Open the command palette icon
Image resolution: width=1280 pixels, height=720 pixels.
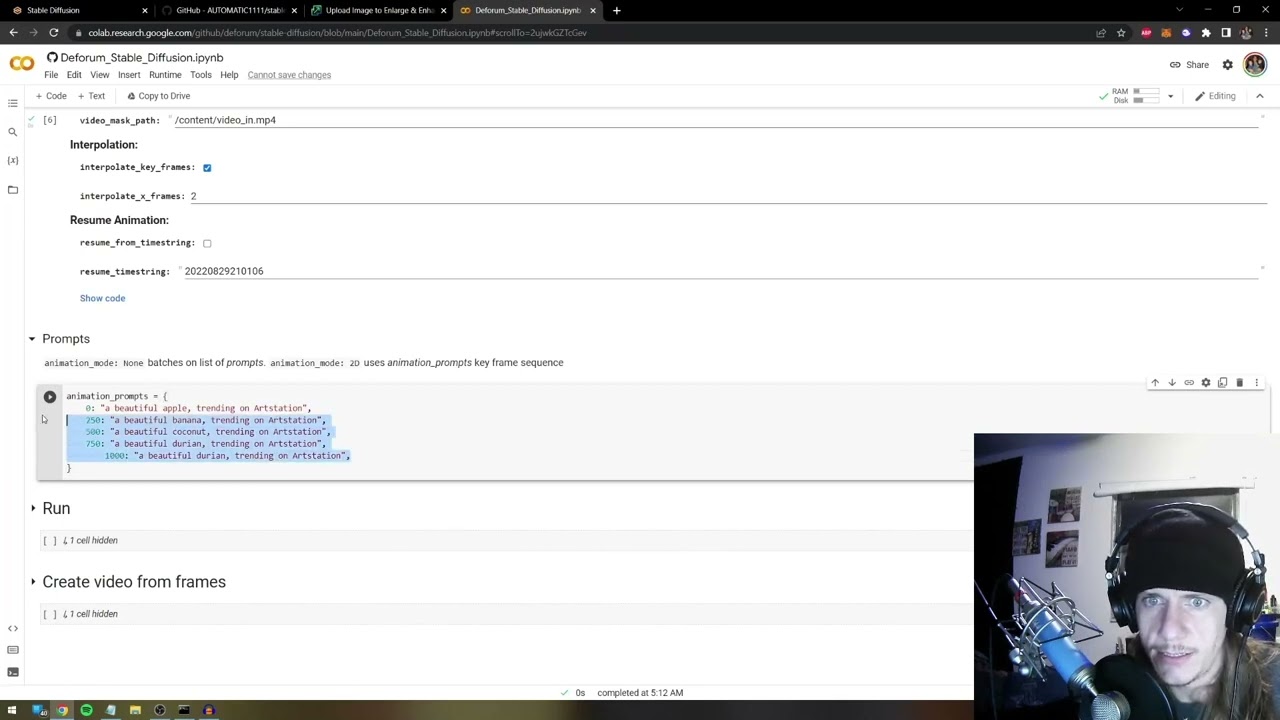[x=13, y=650]
